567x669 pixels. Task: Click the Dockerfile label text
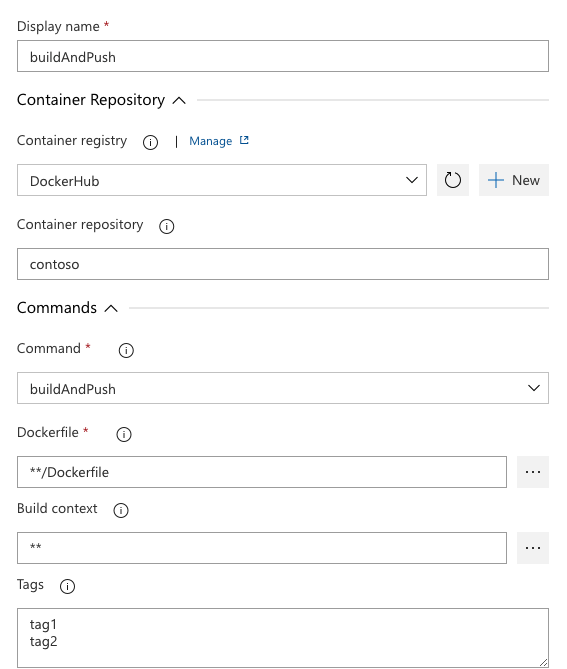tap(48, 432)
